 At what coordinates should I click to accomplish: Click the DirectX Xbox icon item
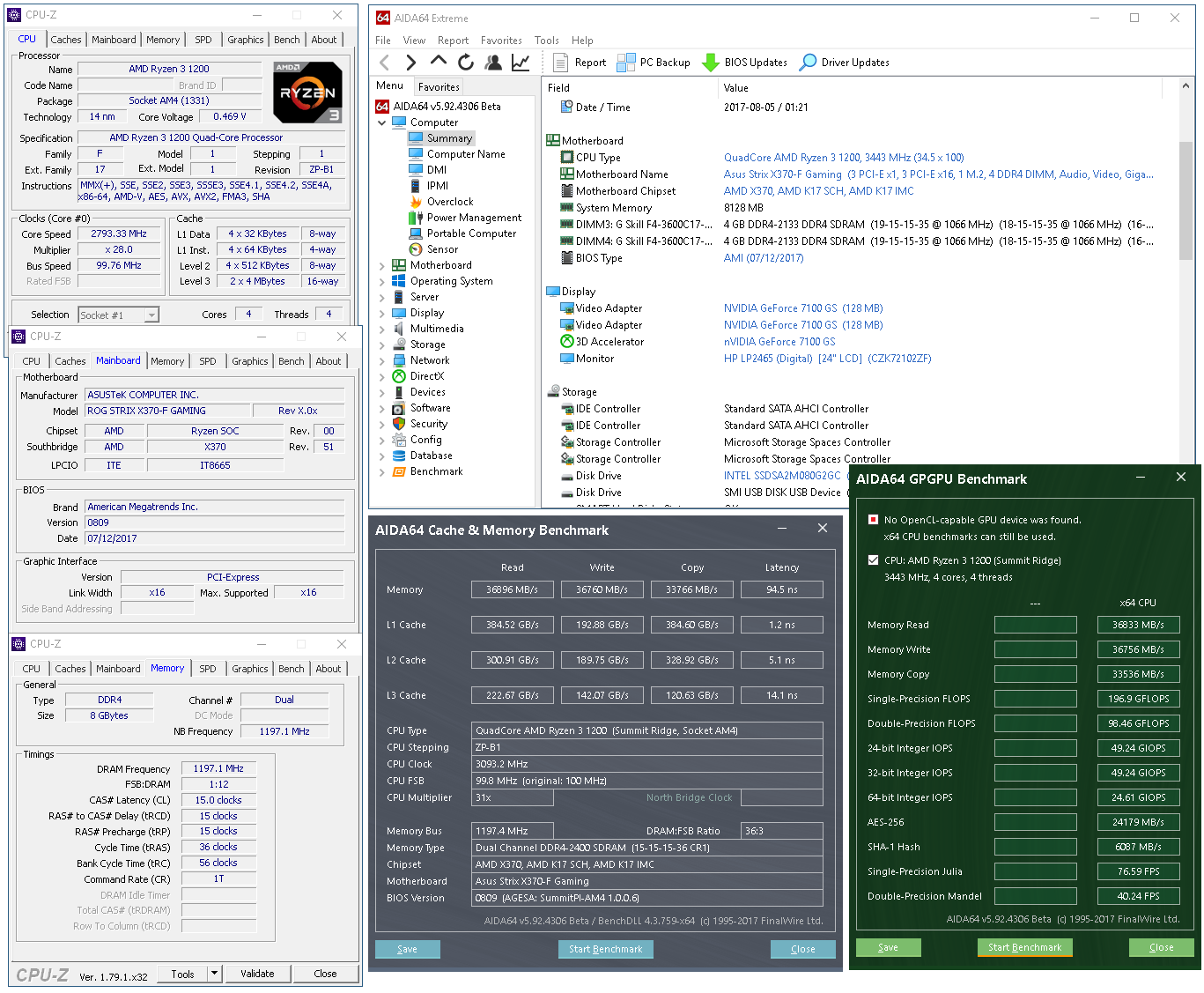tap(399, 376)
